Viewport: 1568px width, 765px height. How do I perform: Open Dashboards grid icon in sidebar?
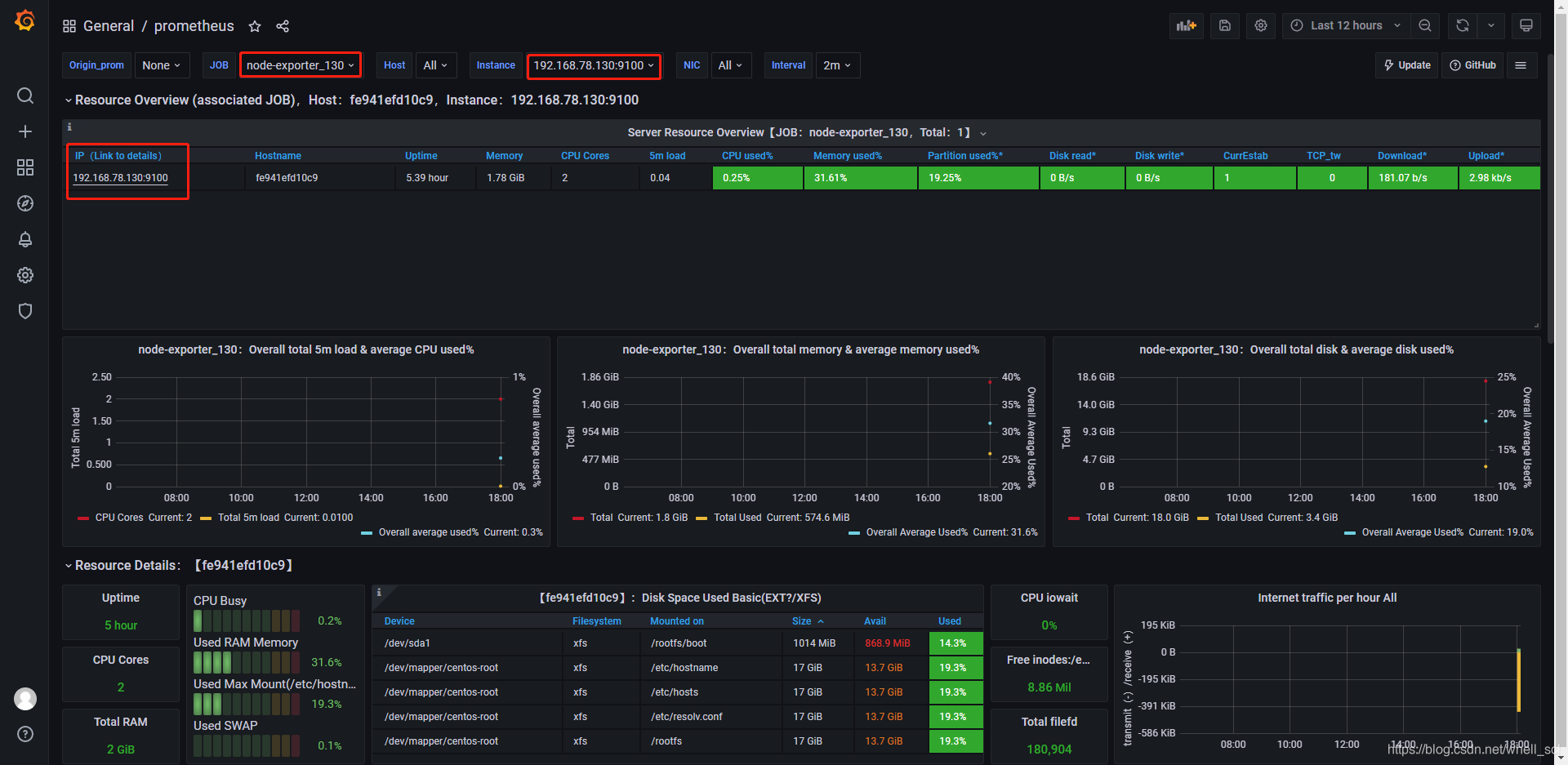25,167
